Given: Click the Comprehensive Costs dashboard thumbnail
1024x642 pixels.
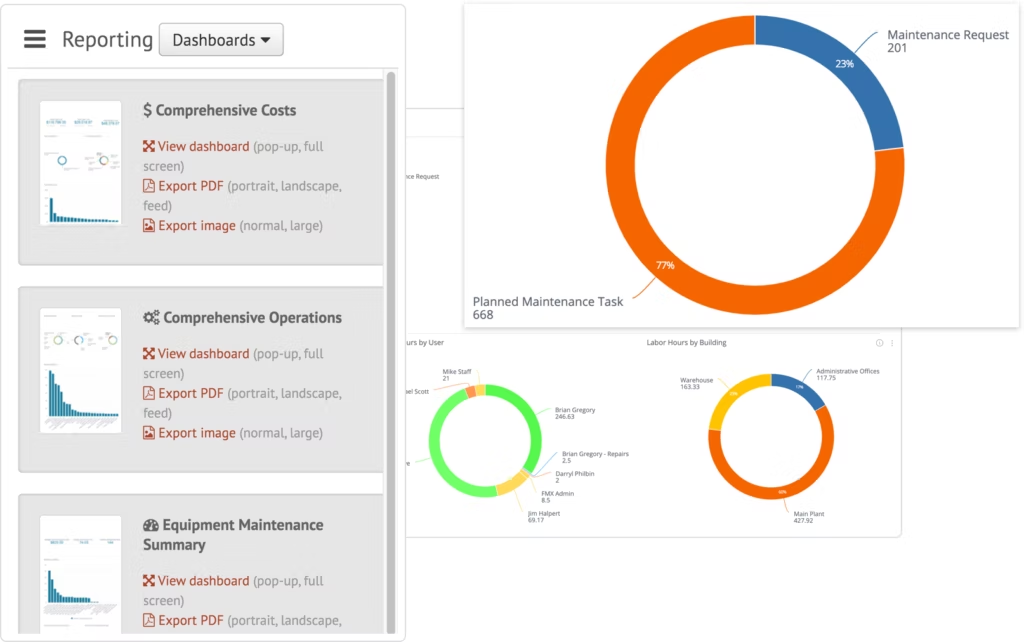Looking at the screenshot, I should (81, 162).
